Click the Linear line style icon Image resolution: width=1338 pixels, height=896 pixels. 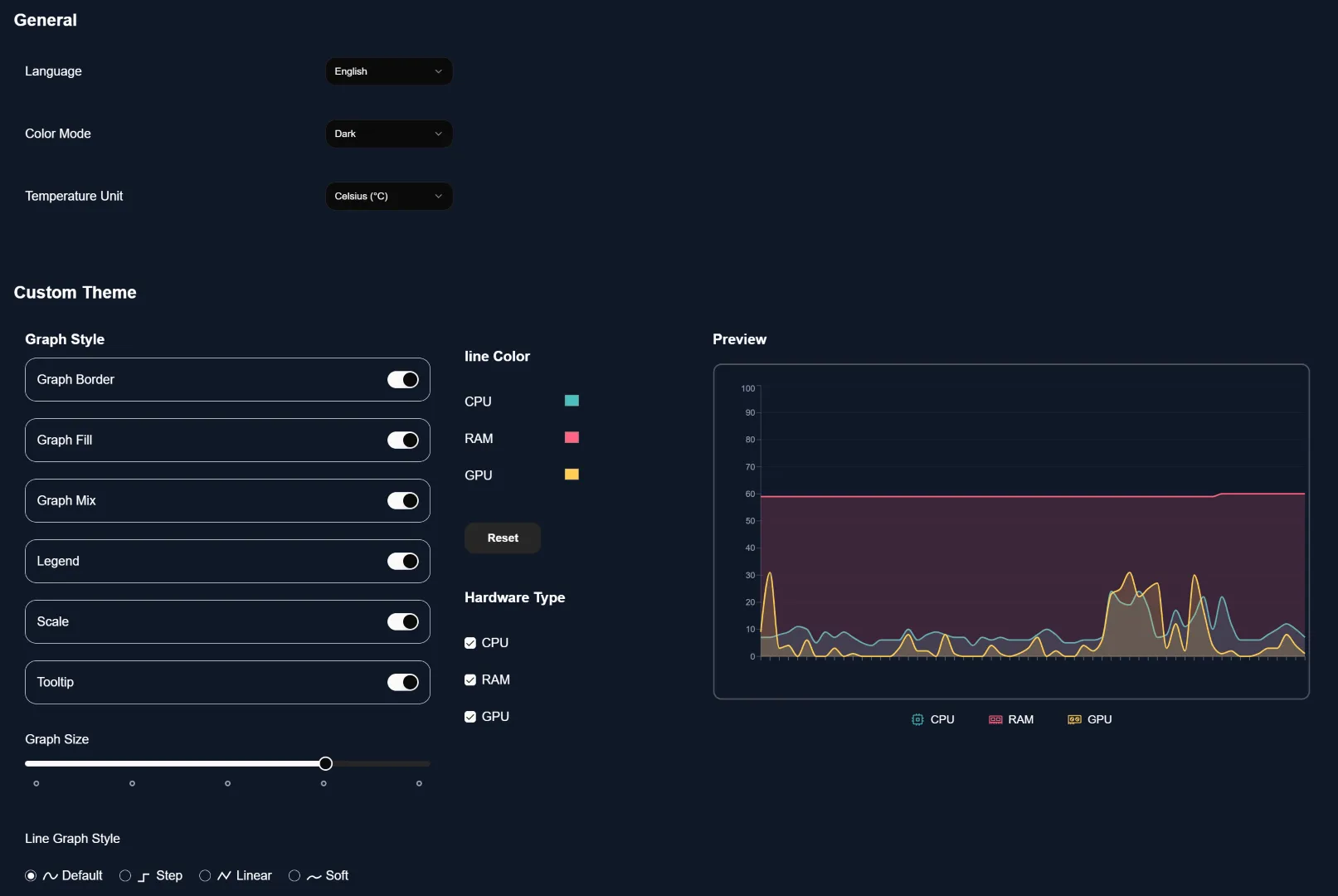pyautogui.click(x=225, y=875)
